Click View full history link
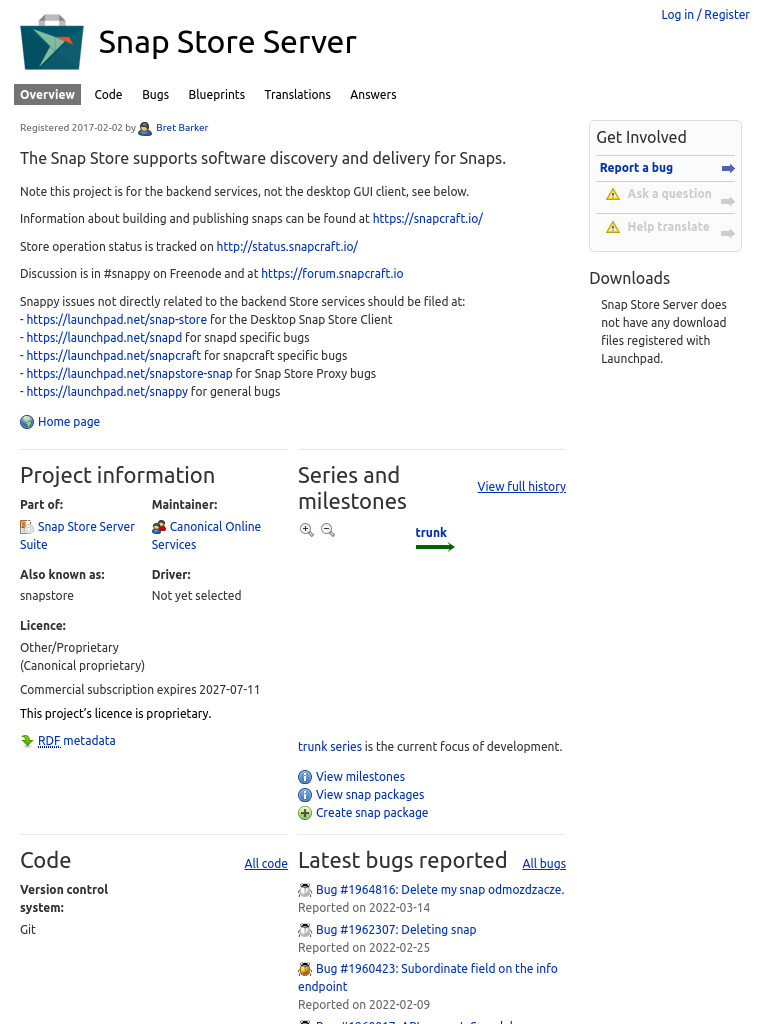The image size is (768, 1024). (x=522, y=487)
